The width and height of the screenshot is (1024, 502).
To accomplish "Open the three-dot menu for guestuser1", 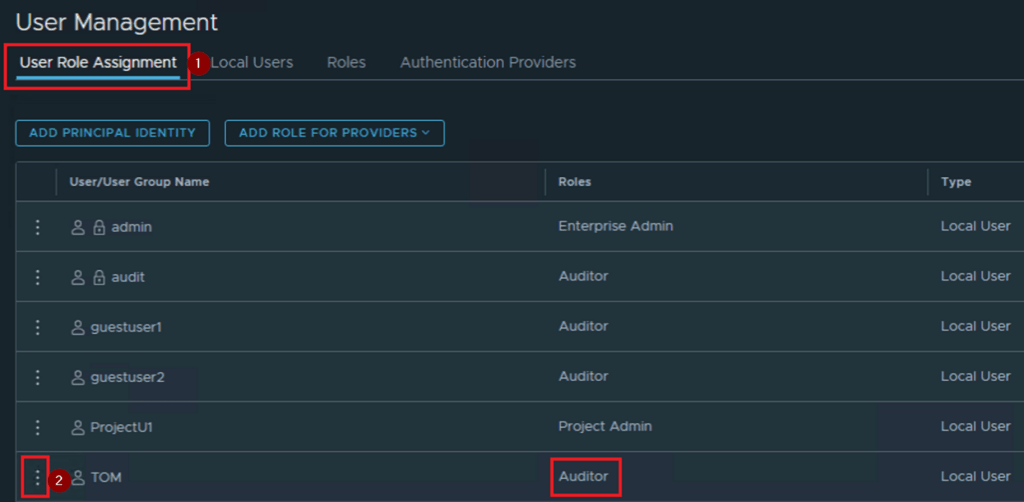I will coord(37,327).
